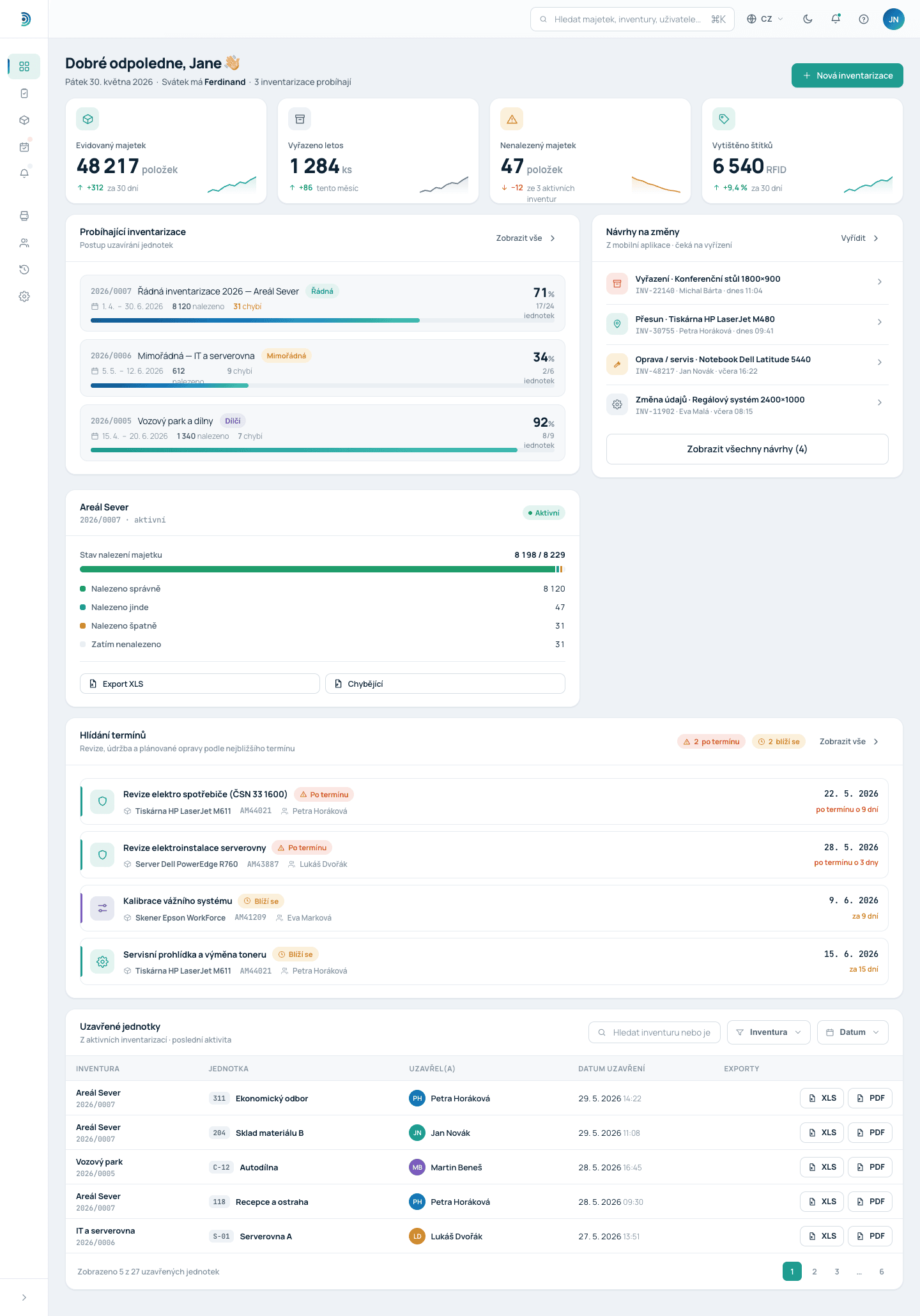
Task: Open the printer labels icon in sidebar
Action: (x=24, y=216)
